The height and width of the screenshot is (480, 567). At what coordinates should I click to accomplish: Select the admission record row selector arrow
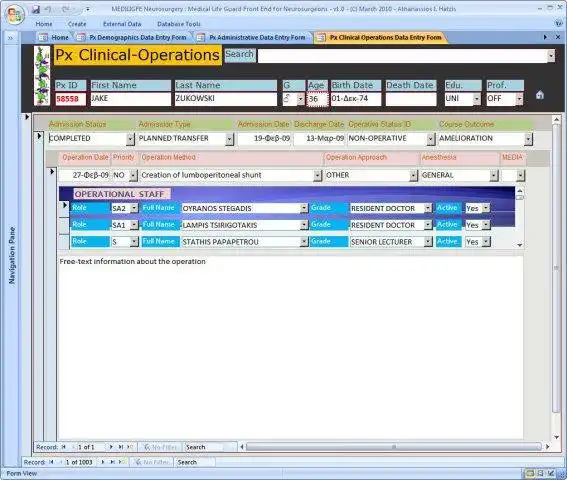(39, 136)
